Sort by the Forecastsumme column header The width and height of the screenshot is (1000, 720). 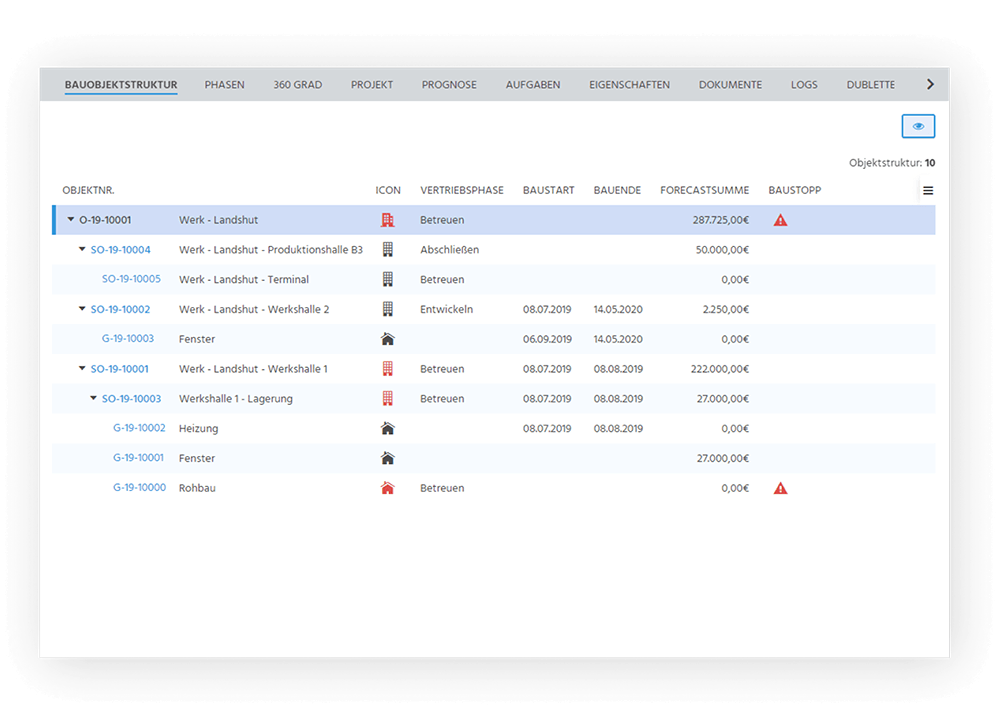[705, 191]
